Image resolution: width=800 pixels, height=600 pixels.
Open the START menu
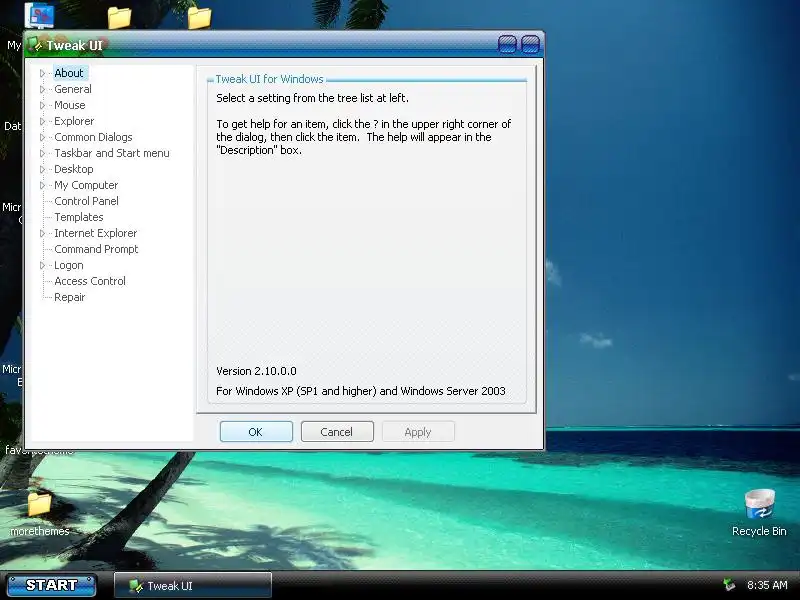52,585
